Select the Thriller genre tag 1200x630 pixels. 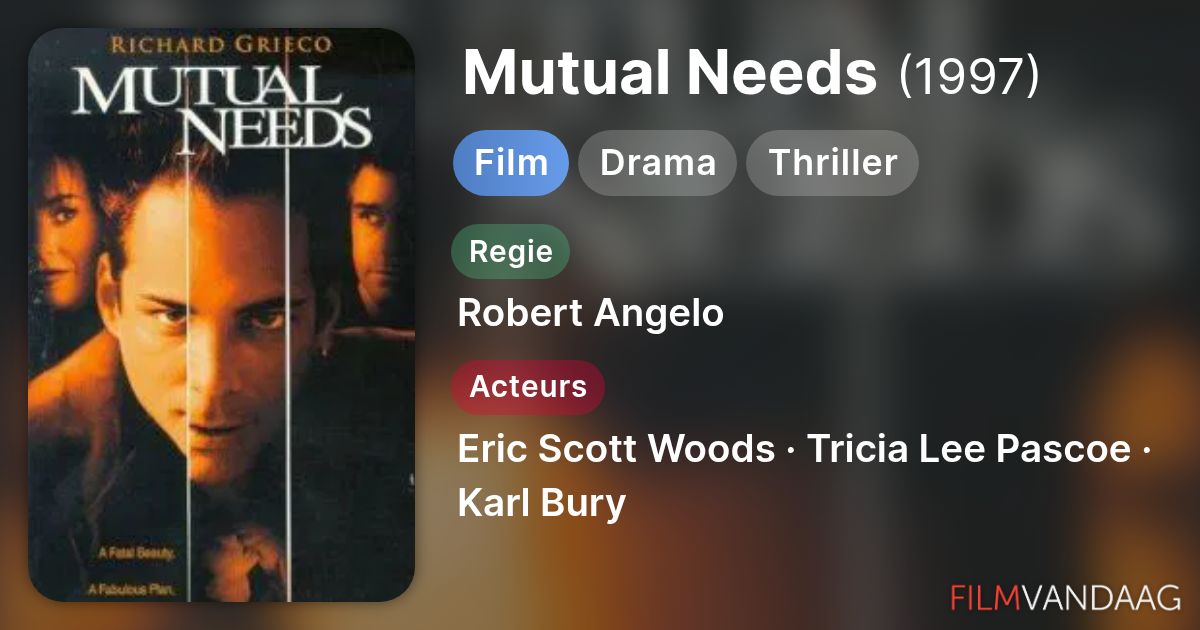click(832, 162)
